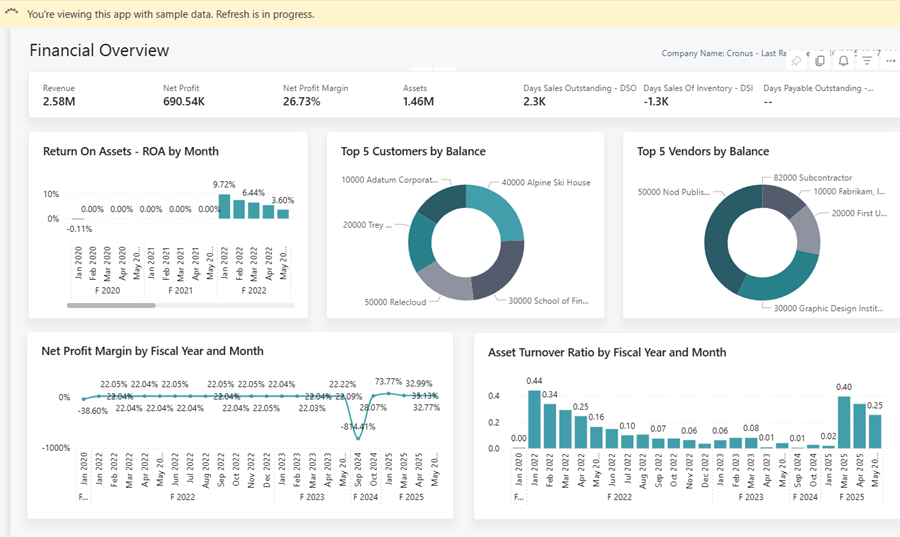Viewport: 900px width, 537px height.
Task: Click the Assets 1.46M card
Action: (418, 95)
